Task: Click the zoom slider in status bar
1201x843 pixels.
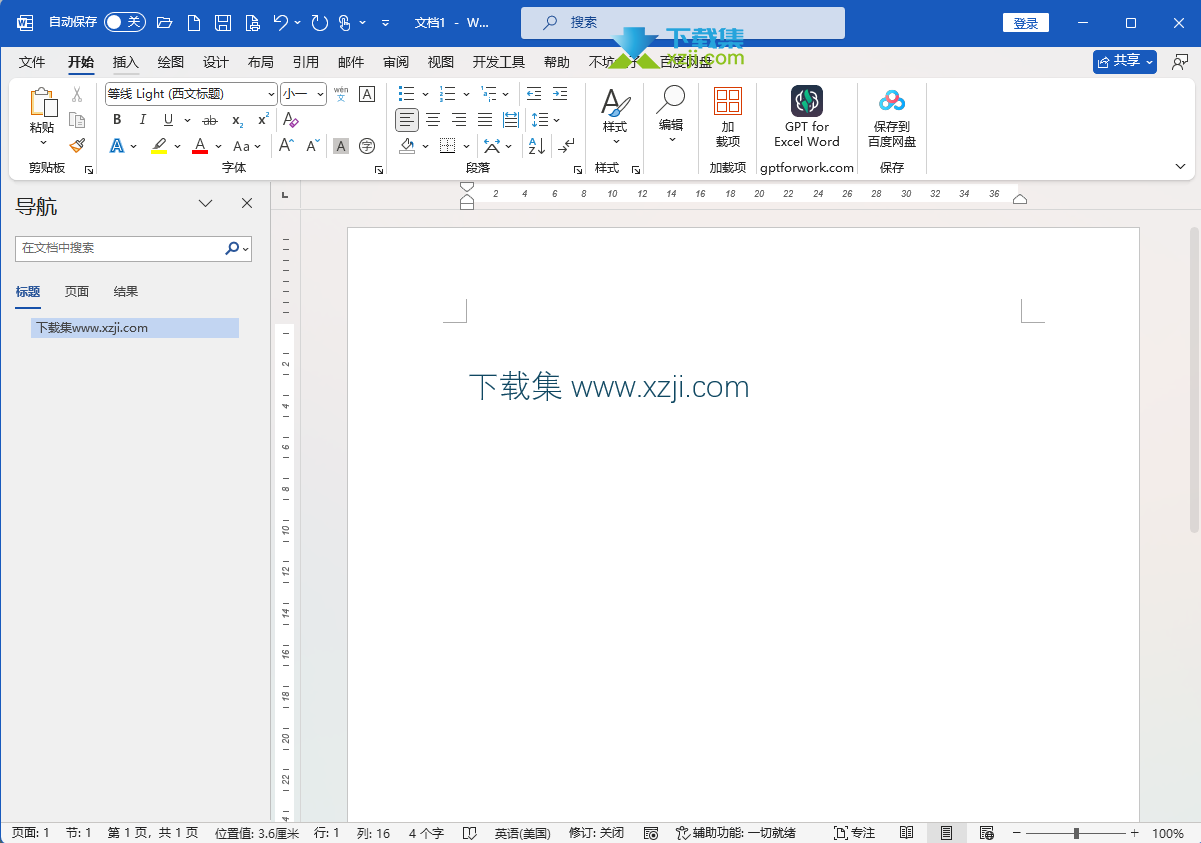Action: [1076, 833]
